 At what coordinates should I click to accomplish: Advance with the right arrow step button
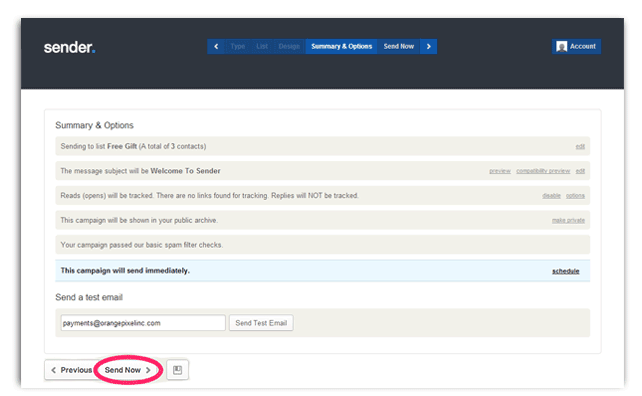[428, 46]
